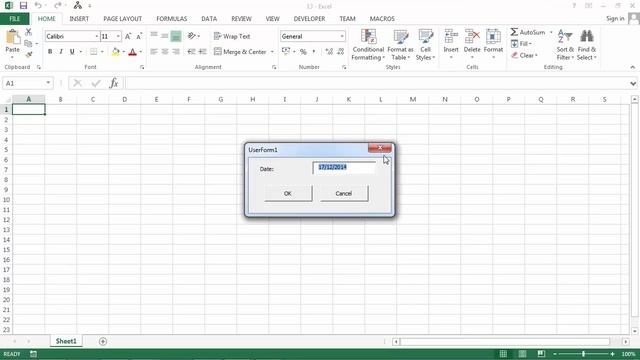Screen dimensions: 640x360
Task: Click the Center alignment icon
Action: [165, 52]
